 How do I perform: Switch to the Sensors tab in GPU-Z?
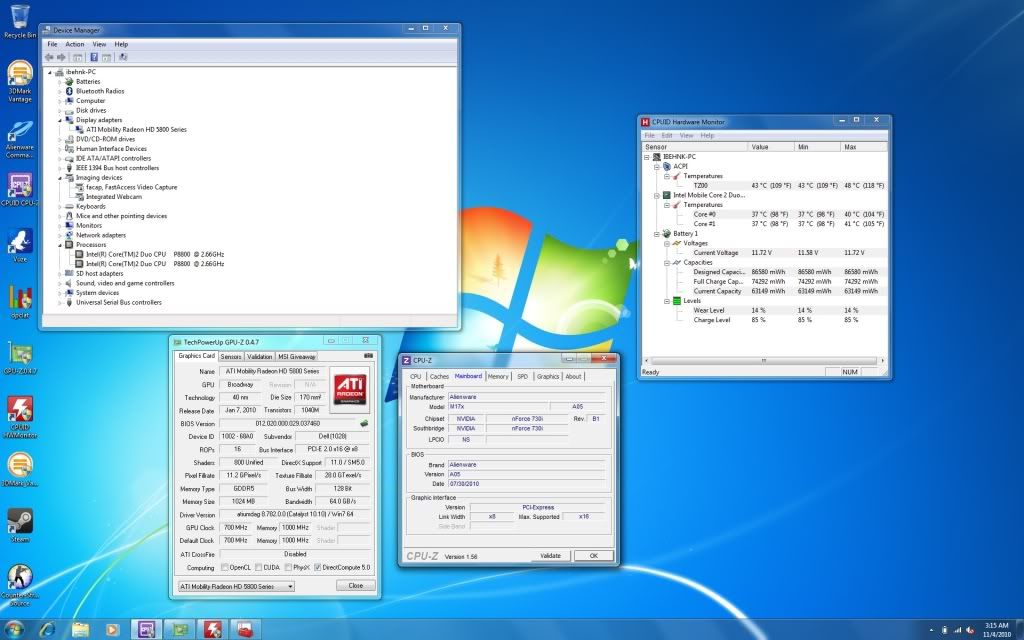point(231,357)
